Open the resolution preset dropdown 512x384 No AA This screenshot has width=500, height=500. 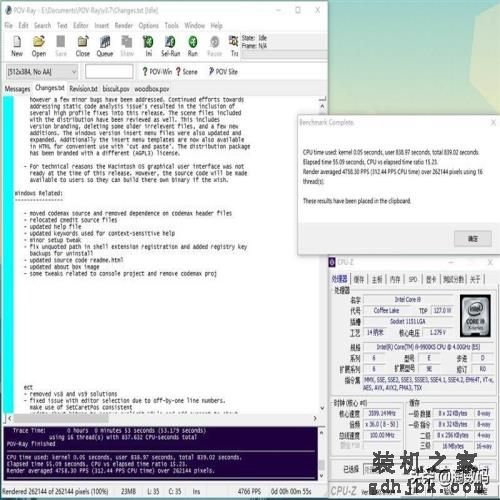(42, 72)
